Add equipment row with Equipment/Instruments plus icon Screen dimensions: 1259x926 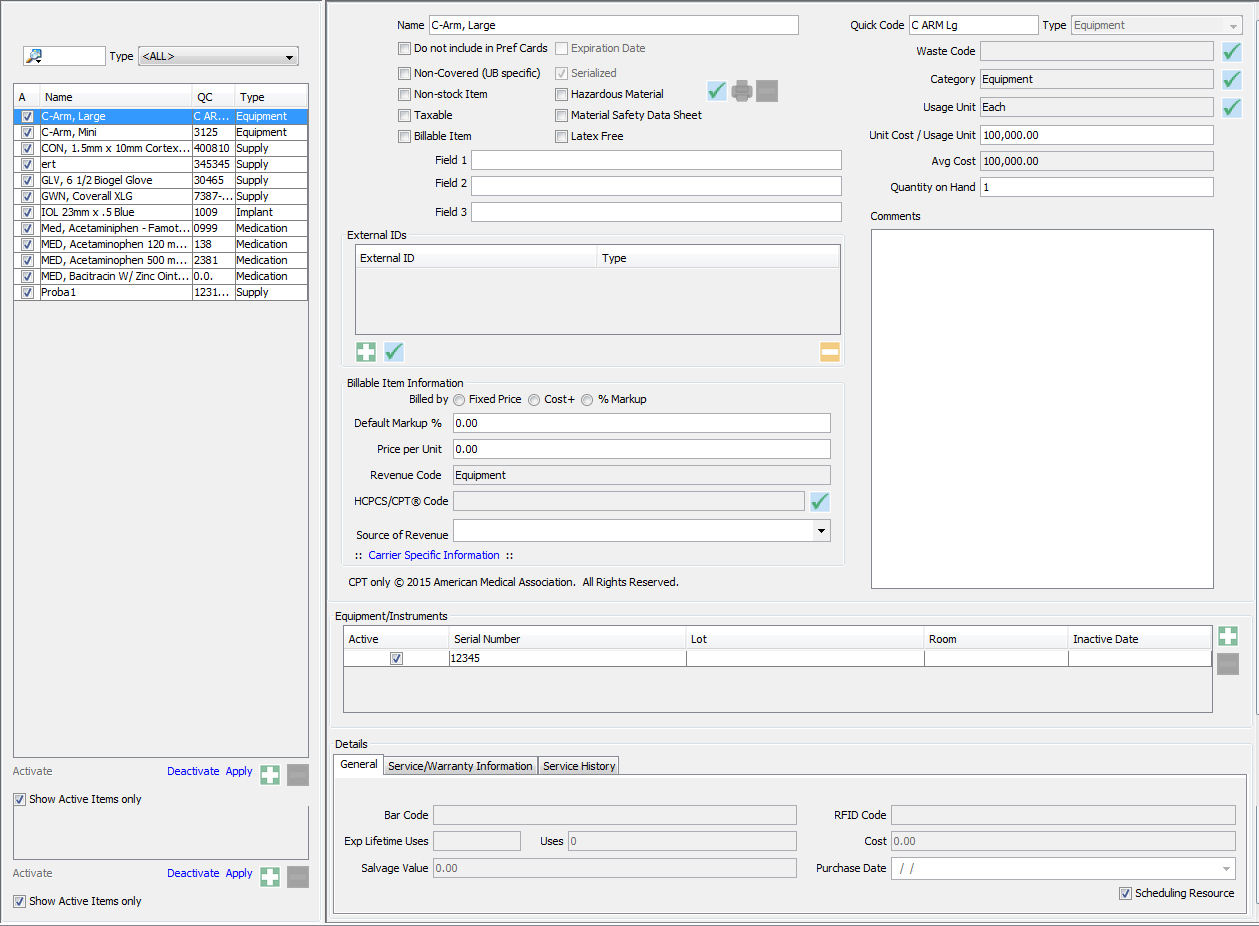tap(1228, 636)
